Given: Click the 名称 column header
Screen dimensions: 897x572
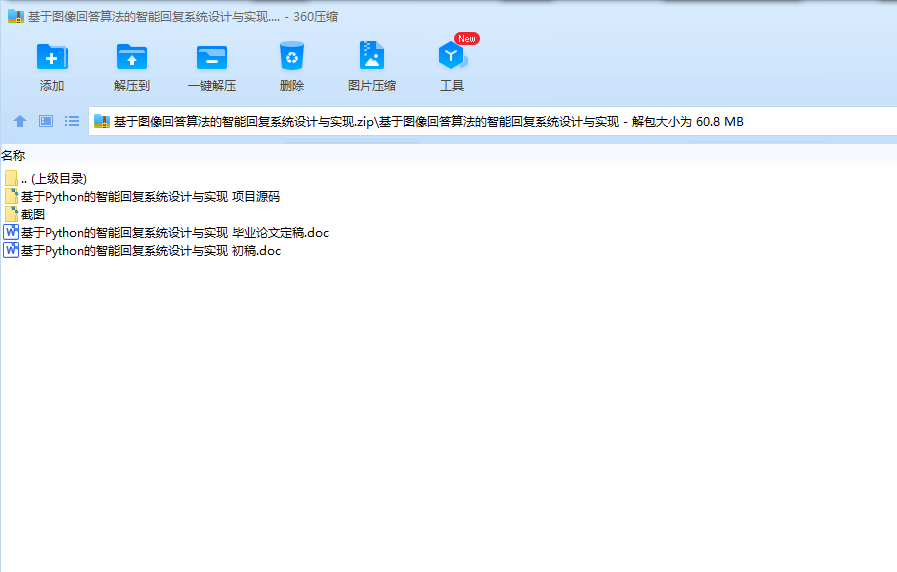Looking at the screenshot, I should (13, 156).
